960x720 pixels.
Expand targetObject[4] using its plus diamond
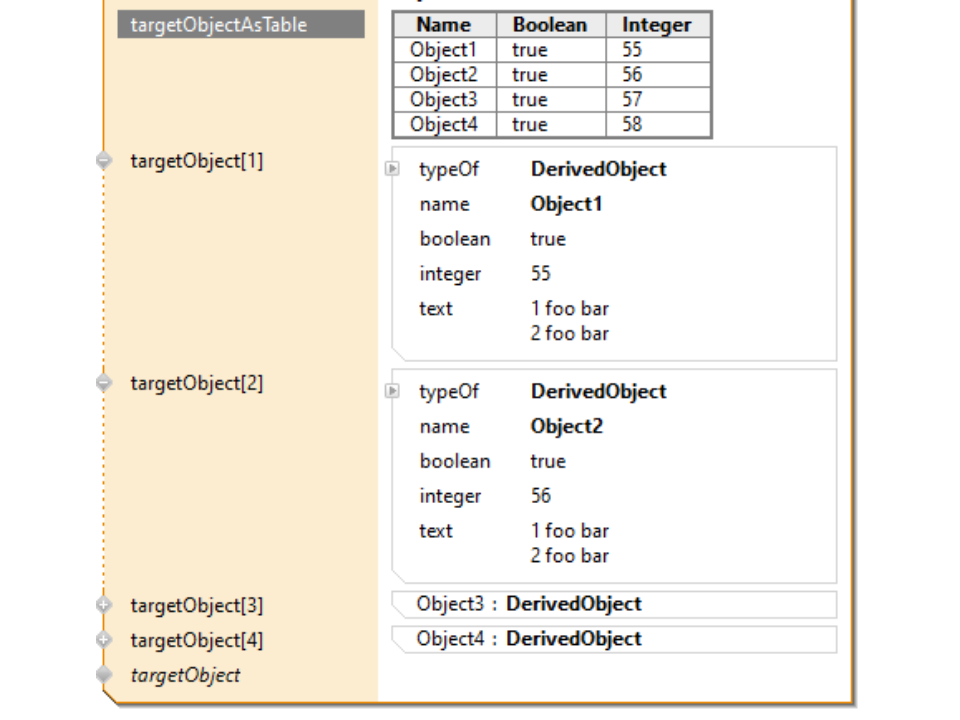(x=105, y=640)
